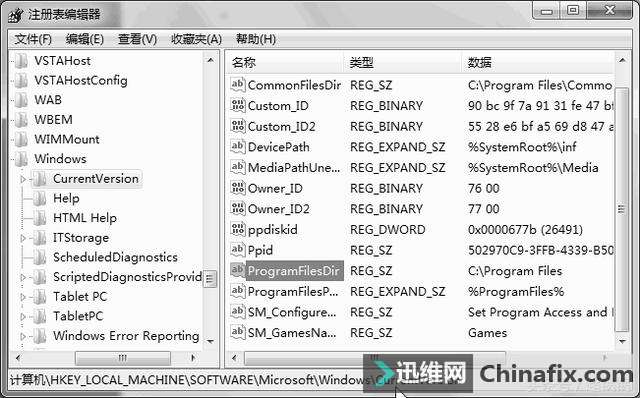Viewport: 640px width, 398px height.
Task: Click the string icon beside SM_Configure...
Action: (238, 312)
